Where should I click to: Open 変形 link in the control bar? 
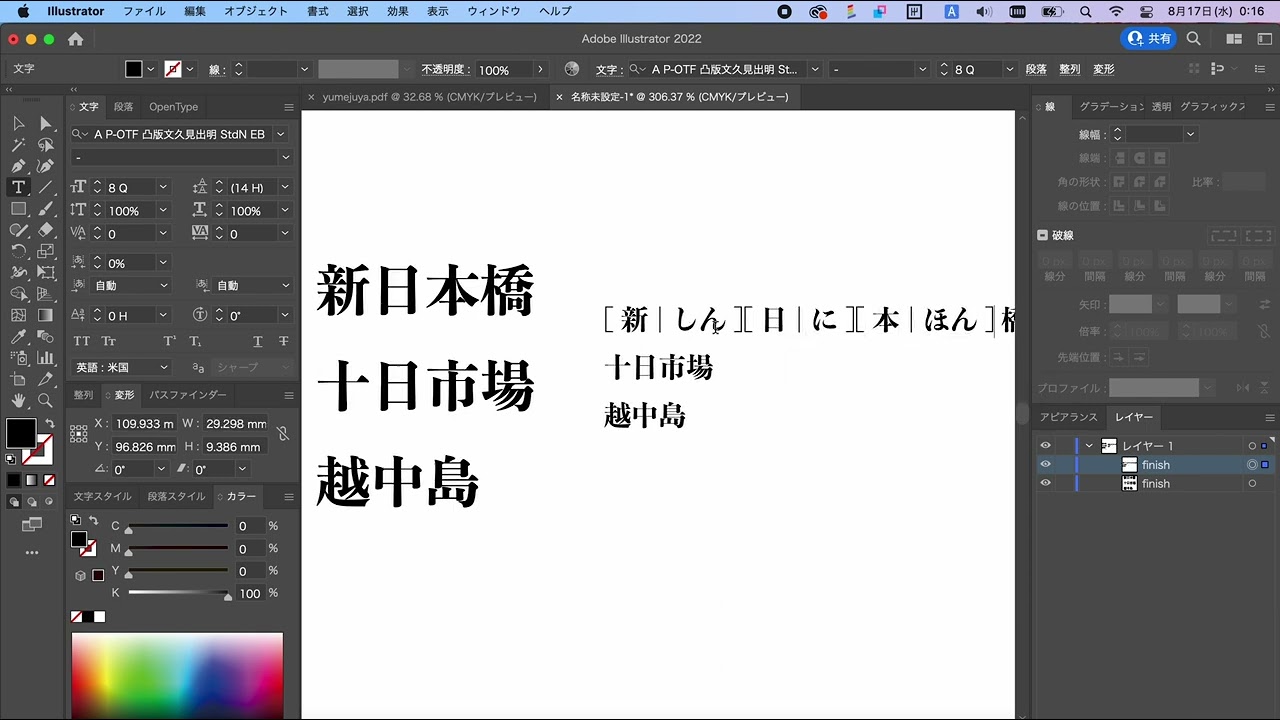1104,70
